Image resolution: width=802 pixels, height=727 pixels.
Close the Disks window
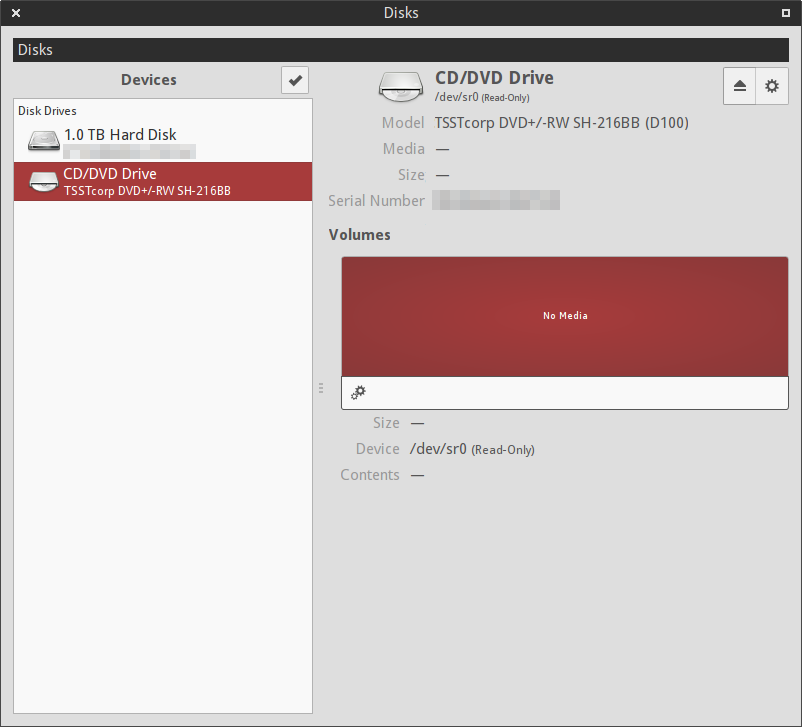point(16,13)
